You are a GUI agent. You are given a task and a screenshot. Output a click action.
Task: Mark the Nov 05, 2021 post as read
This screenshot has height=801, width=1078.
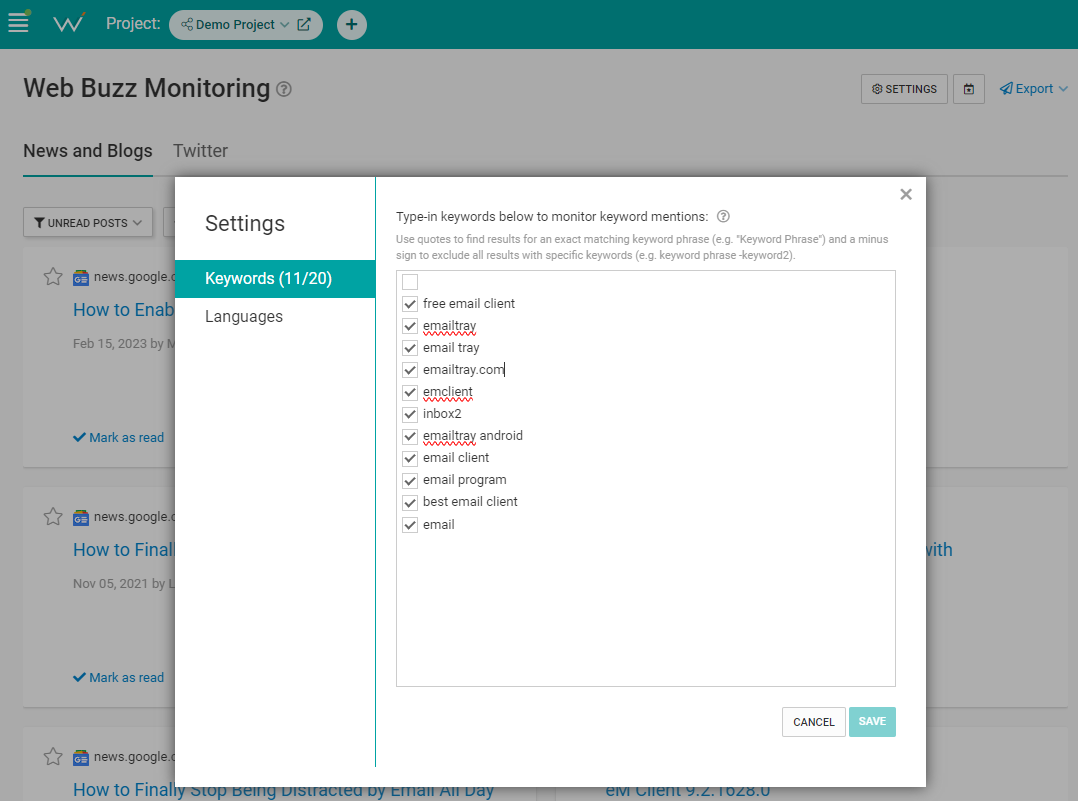click(x=118, y=677)
